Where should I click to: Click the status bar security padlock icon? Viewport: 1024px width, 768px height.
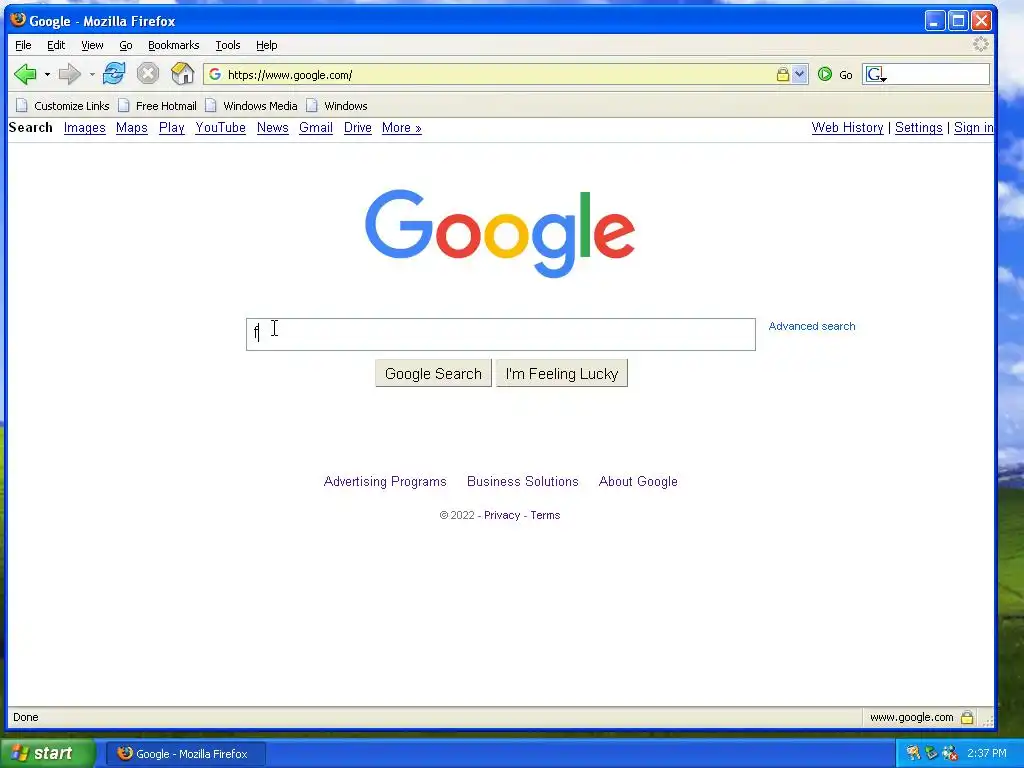point(967,718)
